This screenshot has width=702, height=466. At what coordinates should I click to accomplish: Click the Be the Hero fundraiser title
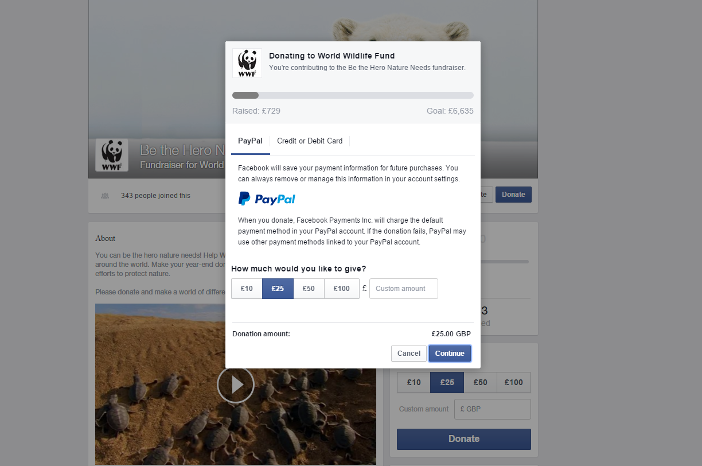tap(182, 150)
